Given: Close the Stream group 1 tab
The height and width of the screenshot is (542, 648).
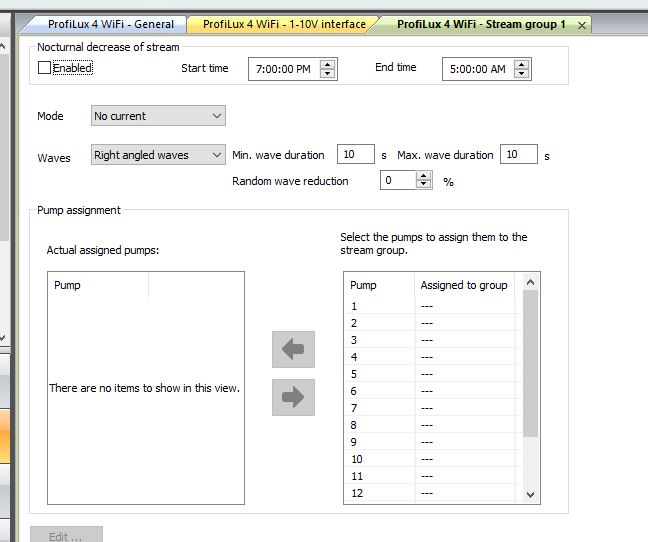Looking at the screenshot, I should coord(581,26).
